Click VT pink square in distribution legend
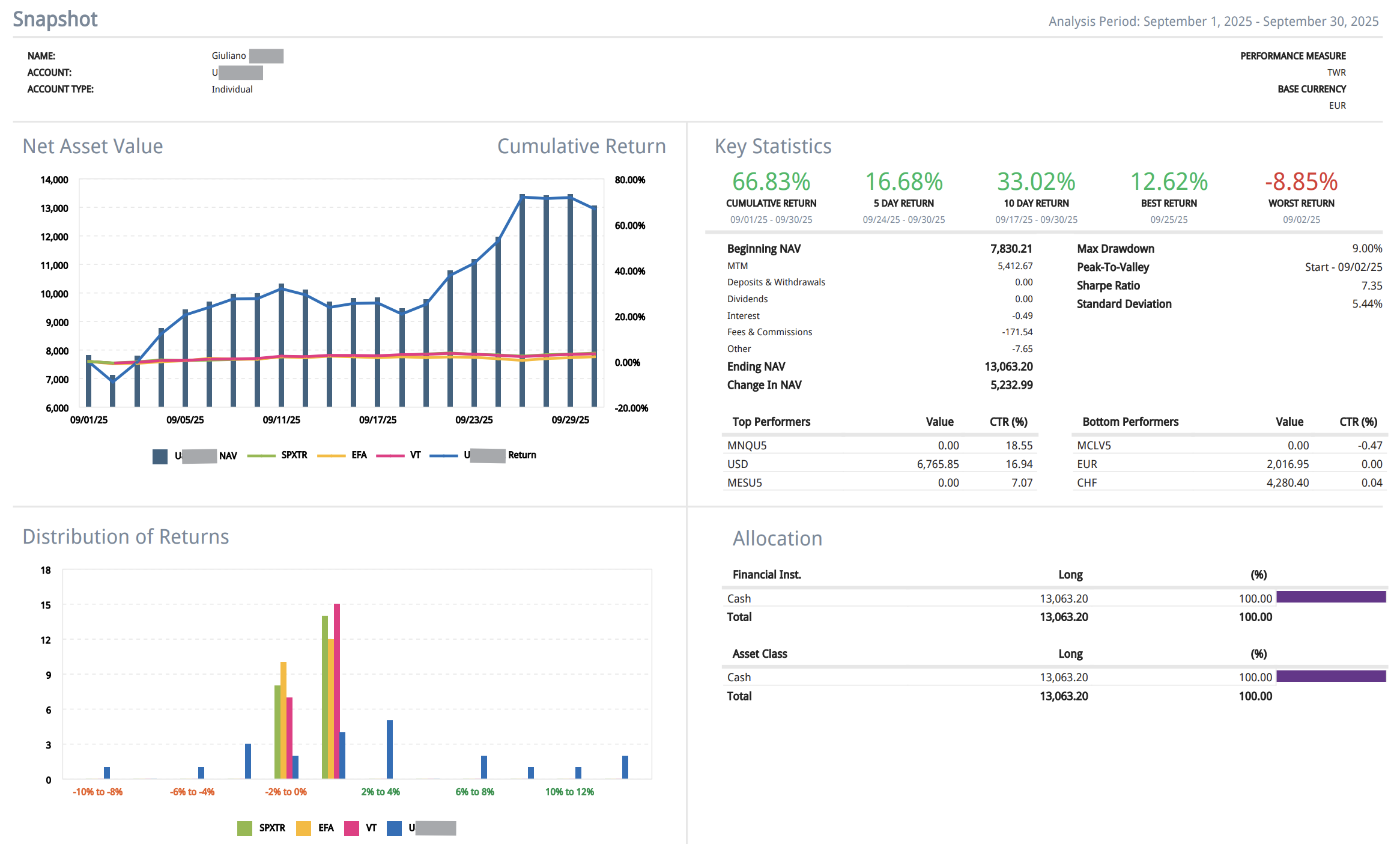This screenshot has height=844, width=1400. (x=351, y=828)
